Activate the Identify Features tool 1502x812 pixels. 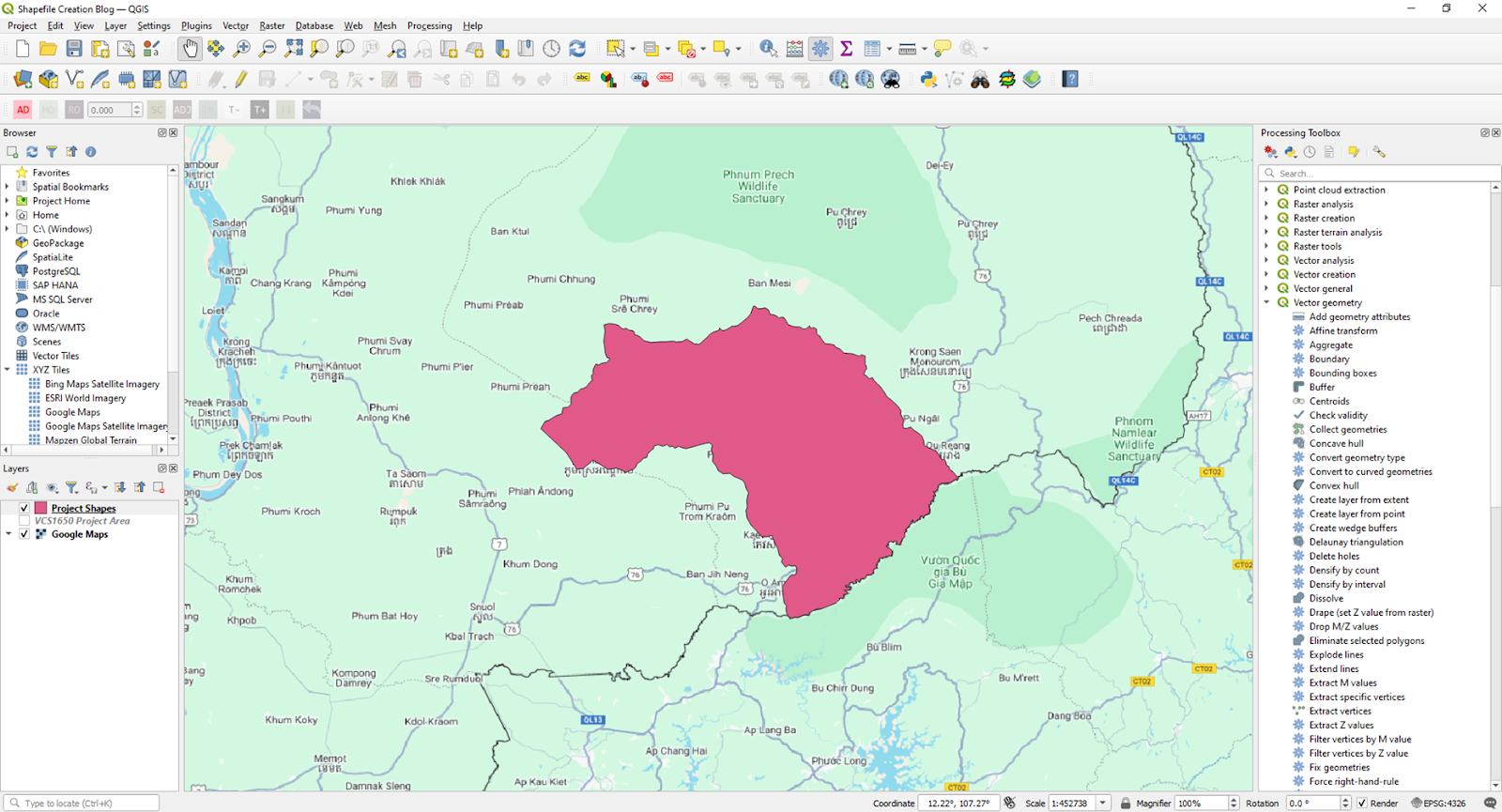pyautogui.click(x=768, y=49)
